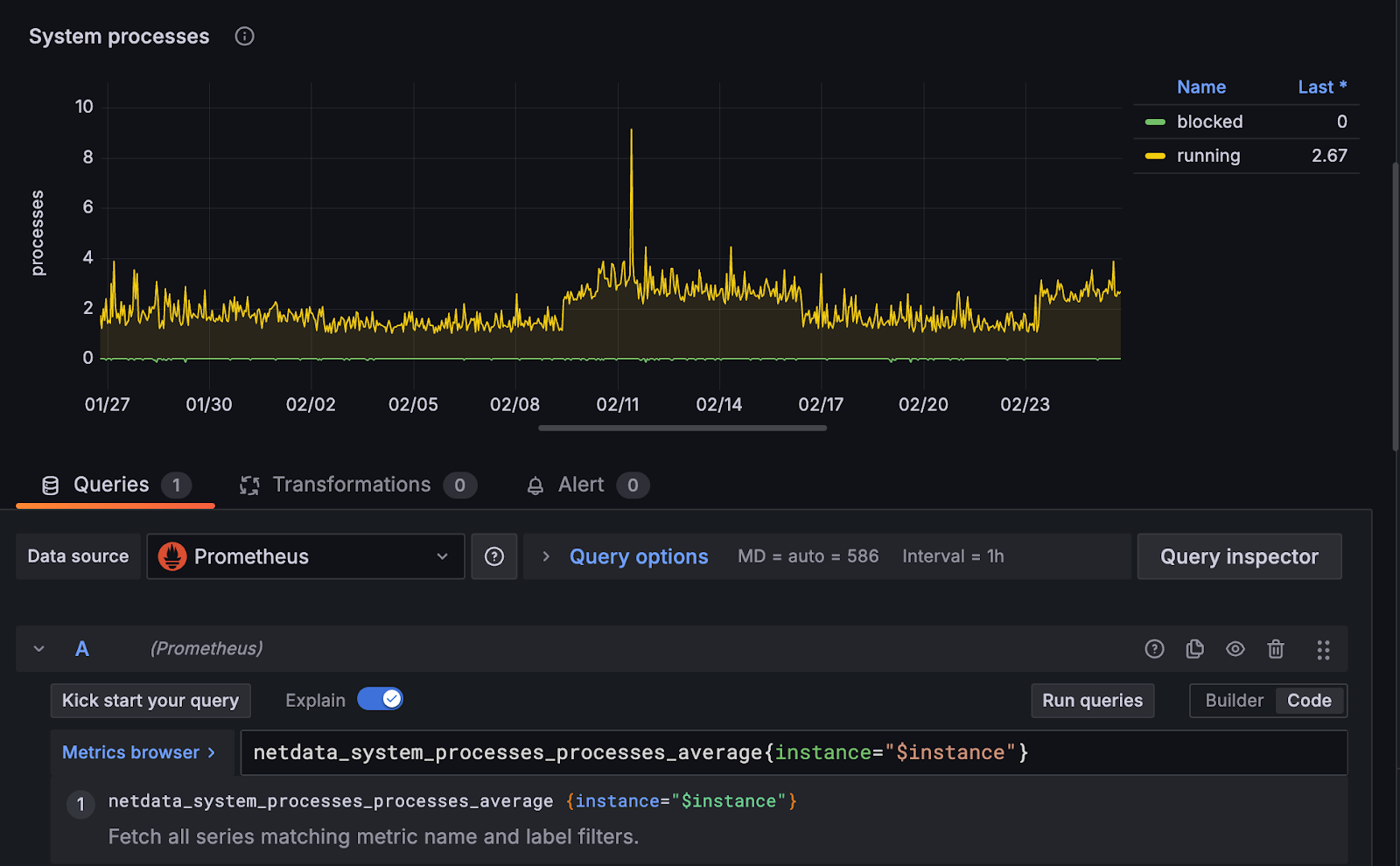Enable the Explain toggle
The height and width of the screenshot is (866, 1400).
point(380,699)
